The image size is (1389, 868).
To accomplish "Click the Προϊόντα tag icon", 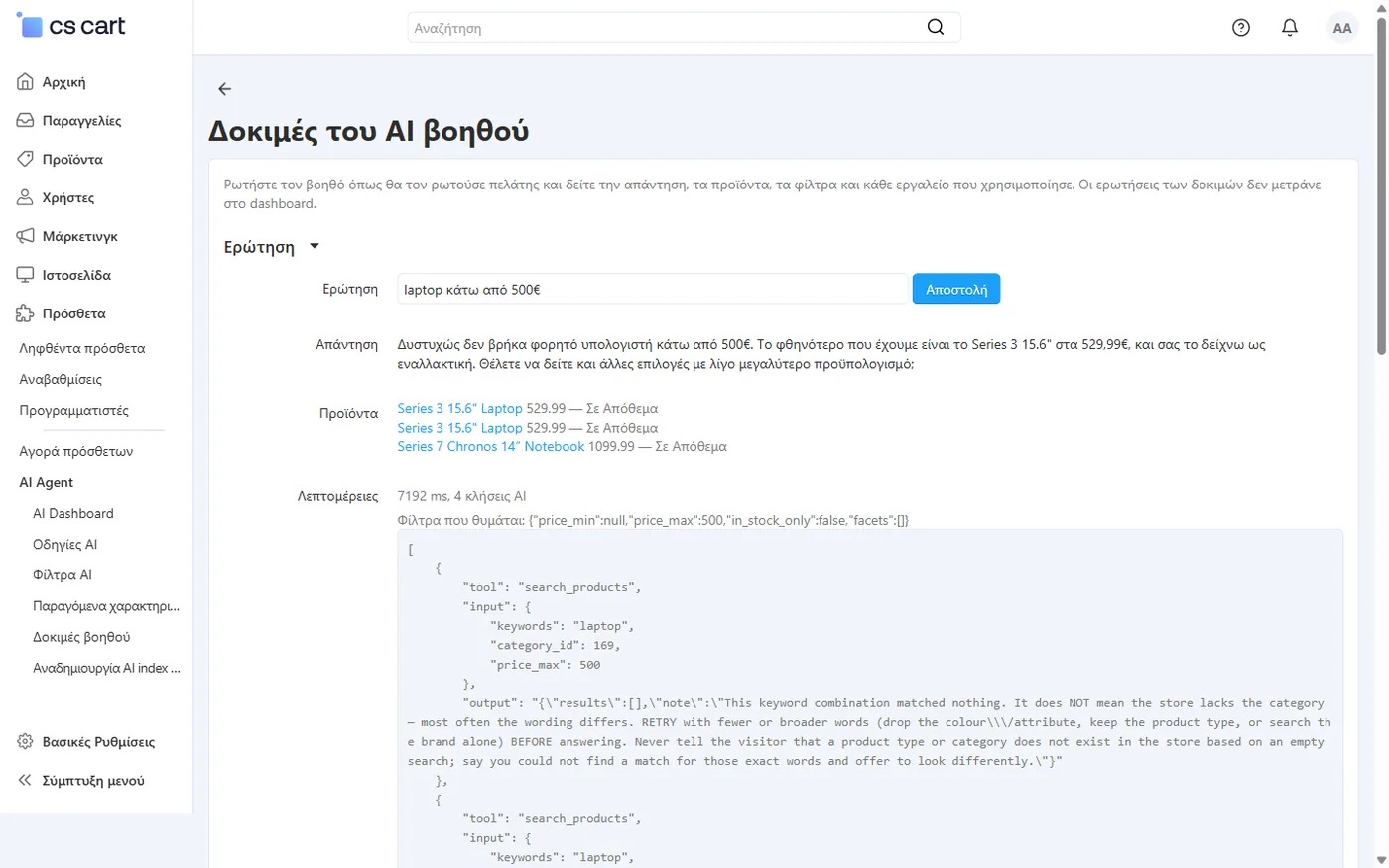I will click(25, 159).
